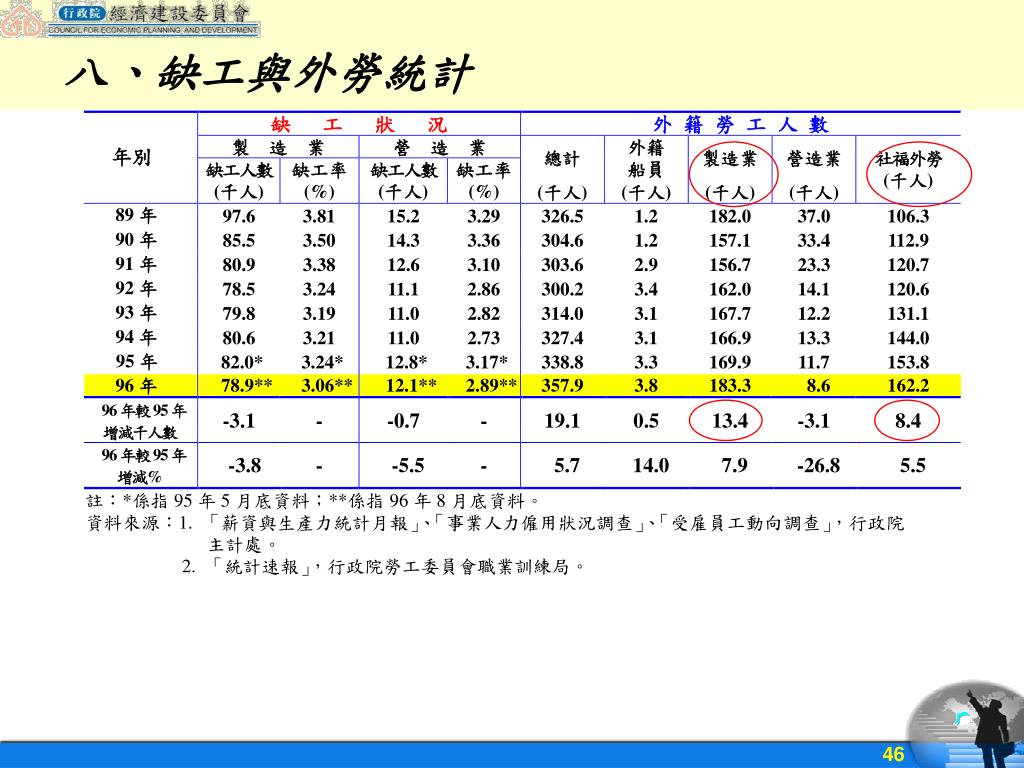Select the highlighted 96 年 row label

135,385
